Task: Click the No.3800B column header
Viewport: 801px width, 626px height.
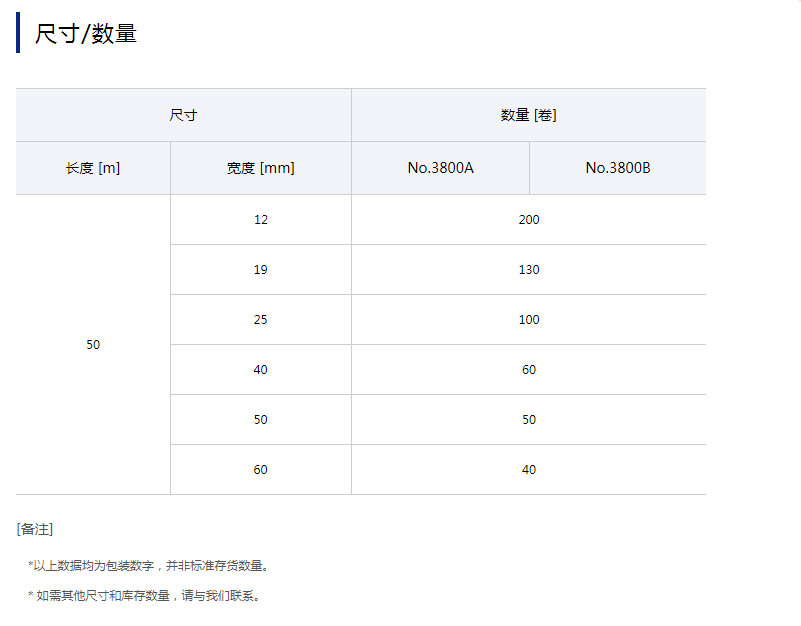Action: pyautogui.click(x=617, y=168)
